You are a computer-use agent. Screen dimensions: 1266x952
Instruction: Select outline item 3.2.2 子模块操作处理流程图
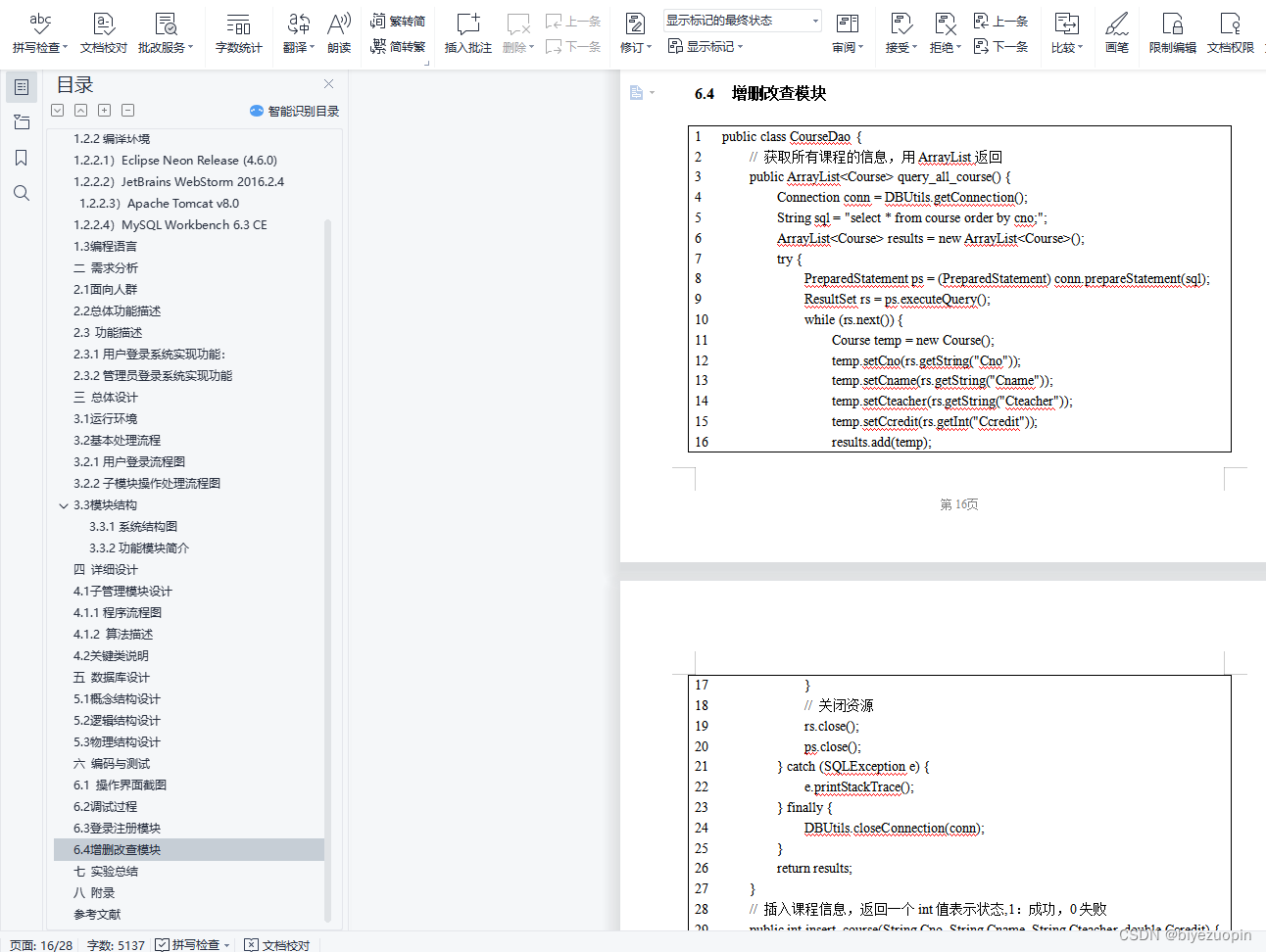[147, 483]
